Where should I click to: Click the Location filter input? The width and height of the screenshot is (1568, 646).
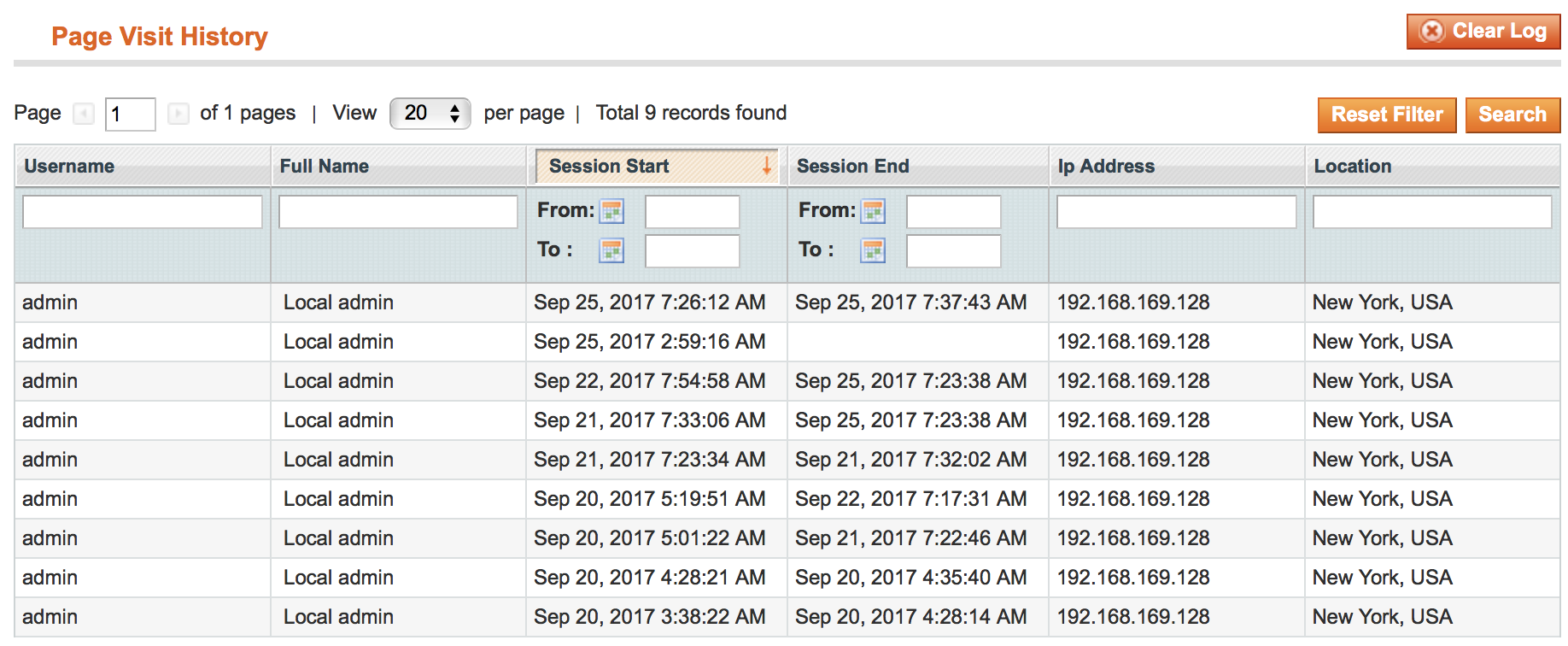click(1431, 212)
